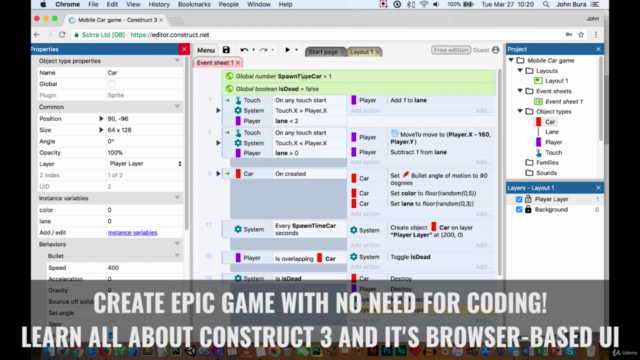Collapse the Instance variables section

177,198
